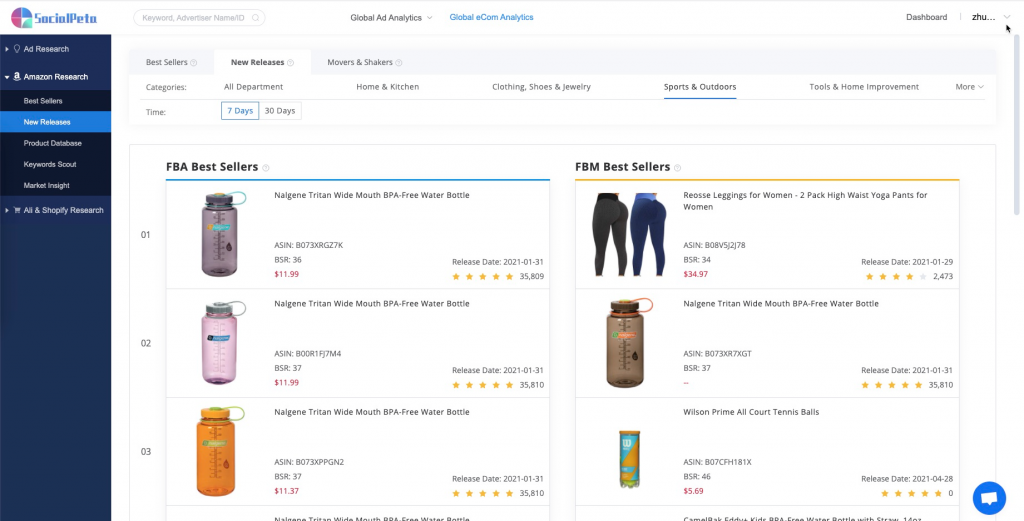Viewport: 1024px width, 521px height.
Task: Click the leggings product thumbnail
Action: (628, 234)
